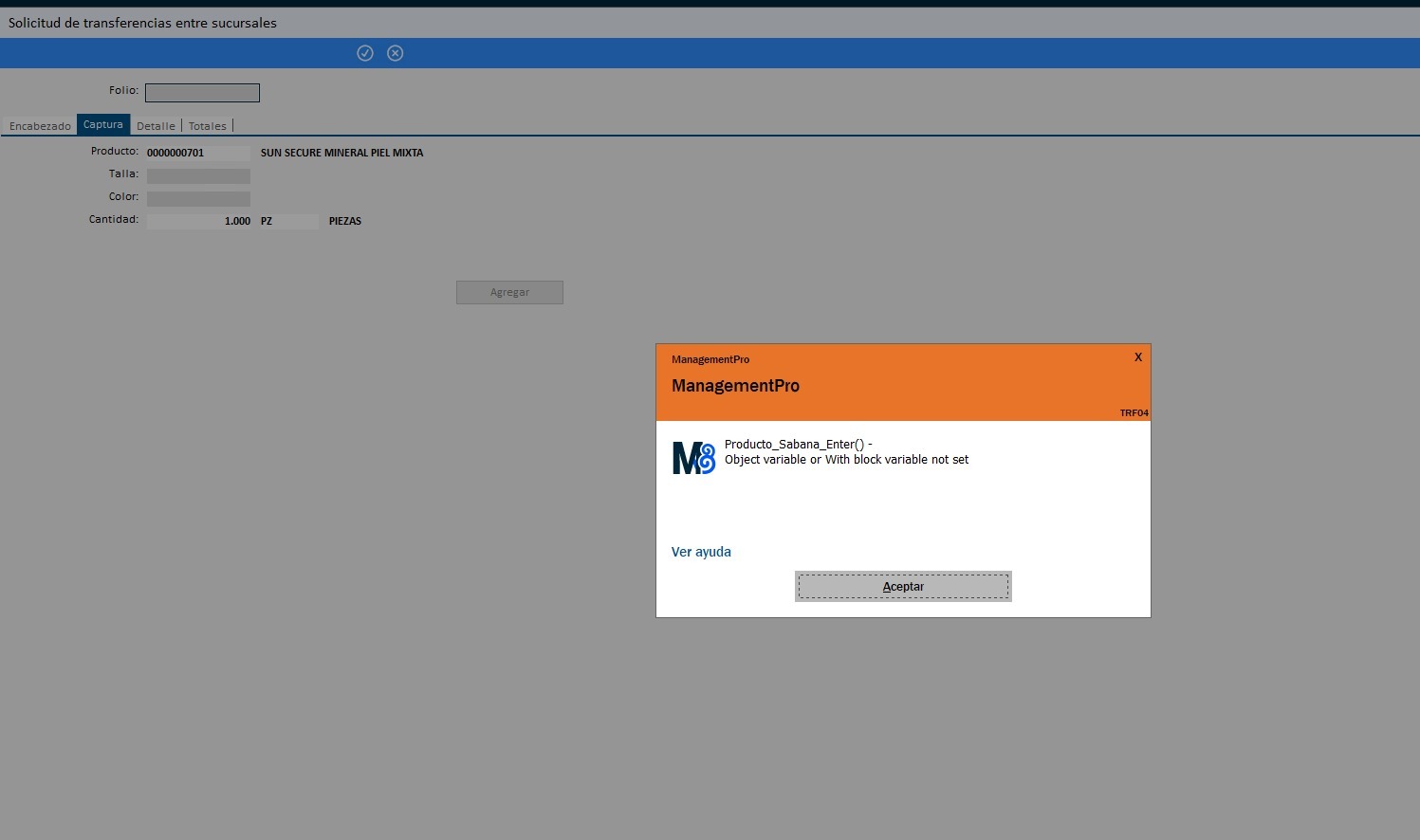The image size is (1420, 840).
Task: Click the product description SUN SECURE MINERAL text
Action: coord(341,153)
